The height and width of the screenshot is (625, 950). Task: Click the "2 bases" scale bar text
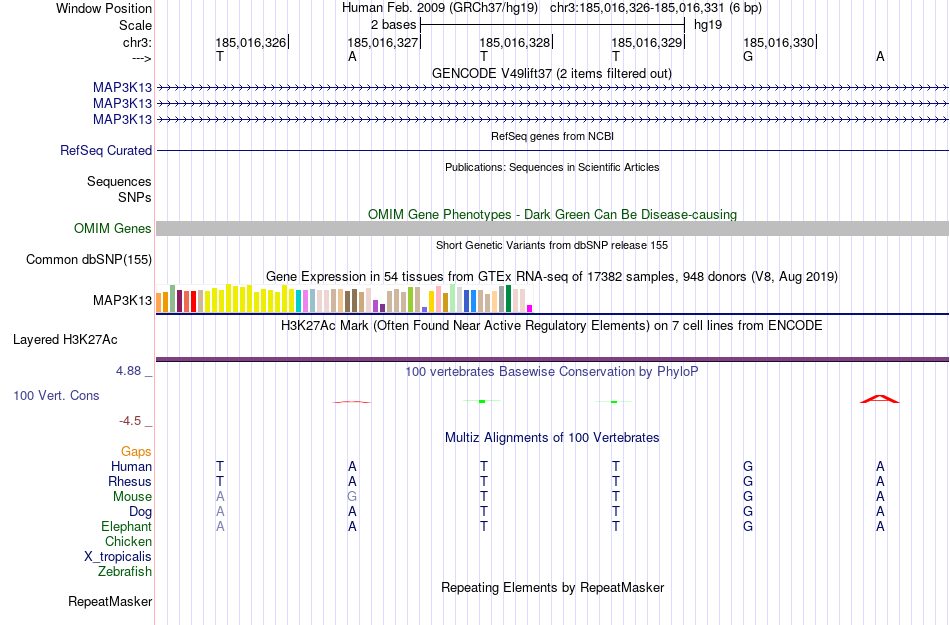(x=394, y=25)
